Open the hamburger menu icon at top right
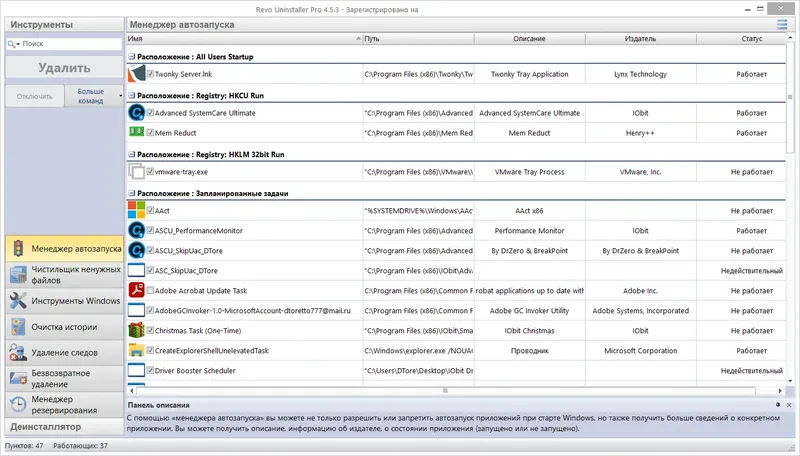The height and width of the screenshot is (456, 800). tap(782, 24)
